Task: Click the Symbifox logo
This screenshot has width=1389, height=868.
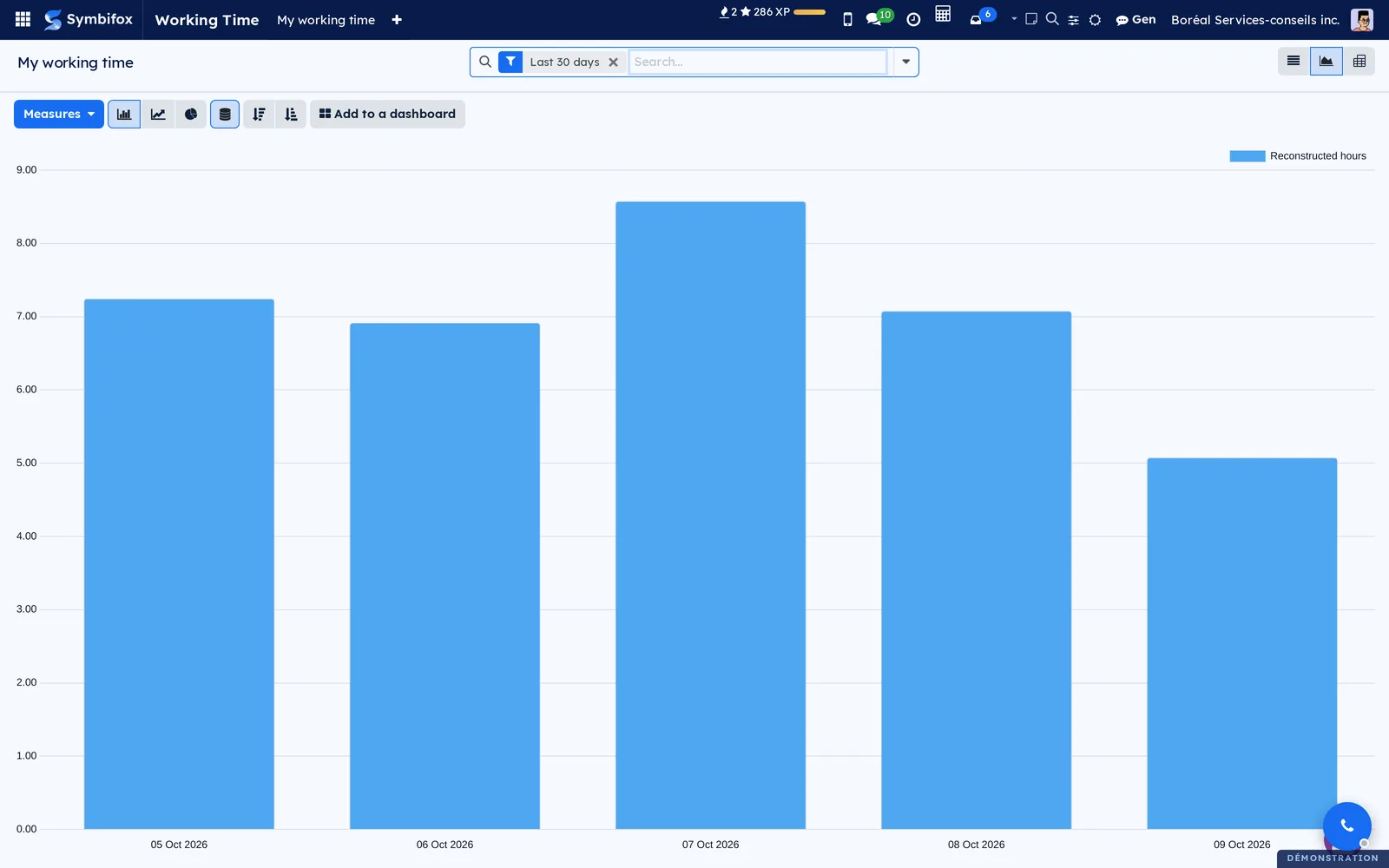Action: click(x=89, y=19)
